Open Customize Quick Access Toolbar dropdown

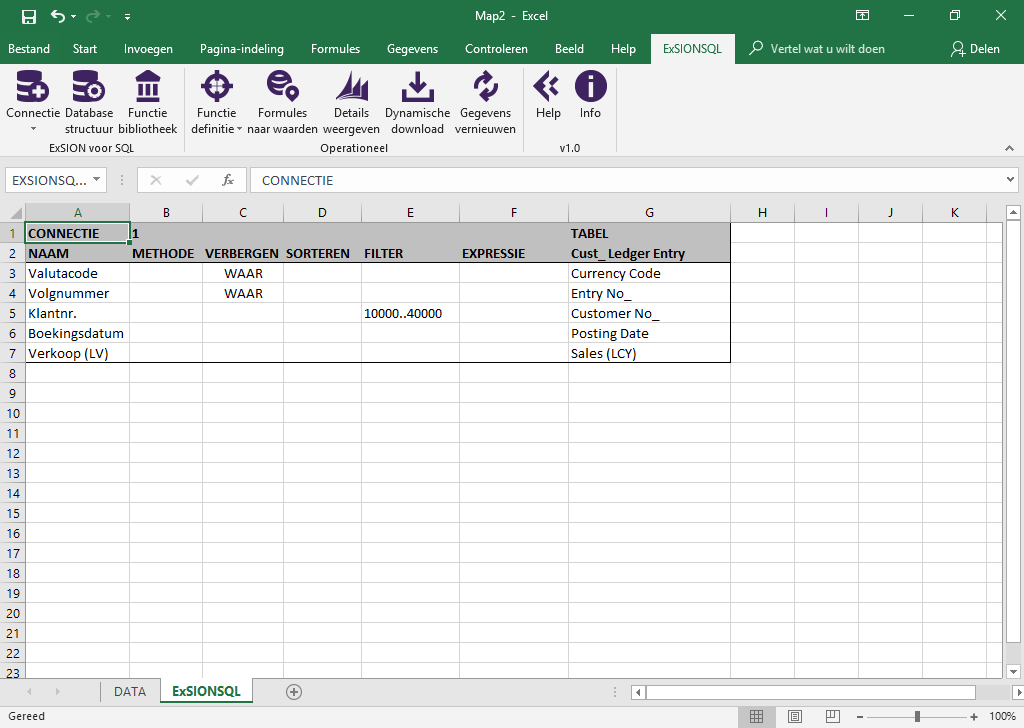tap(127, 16)
